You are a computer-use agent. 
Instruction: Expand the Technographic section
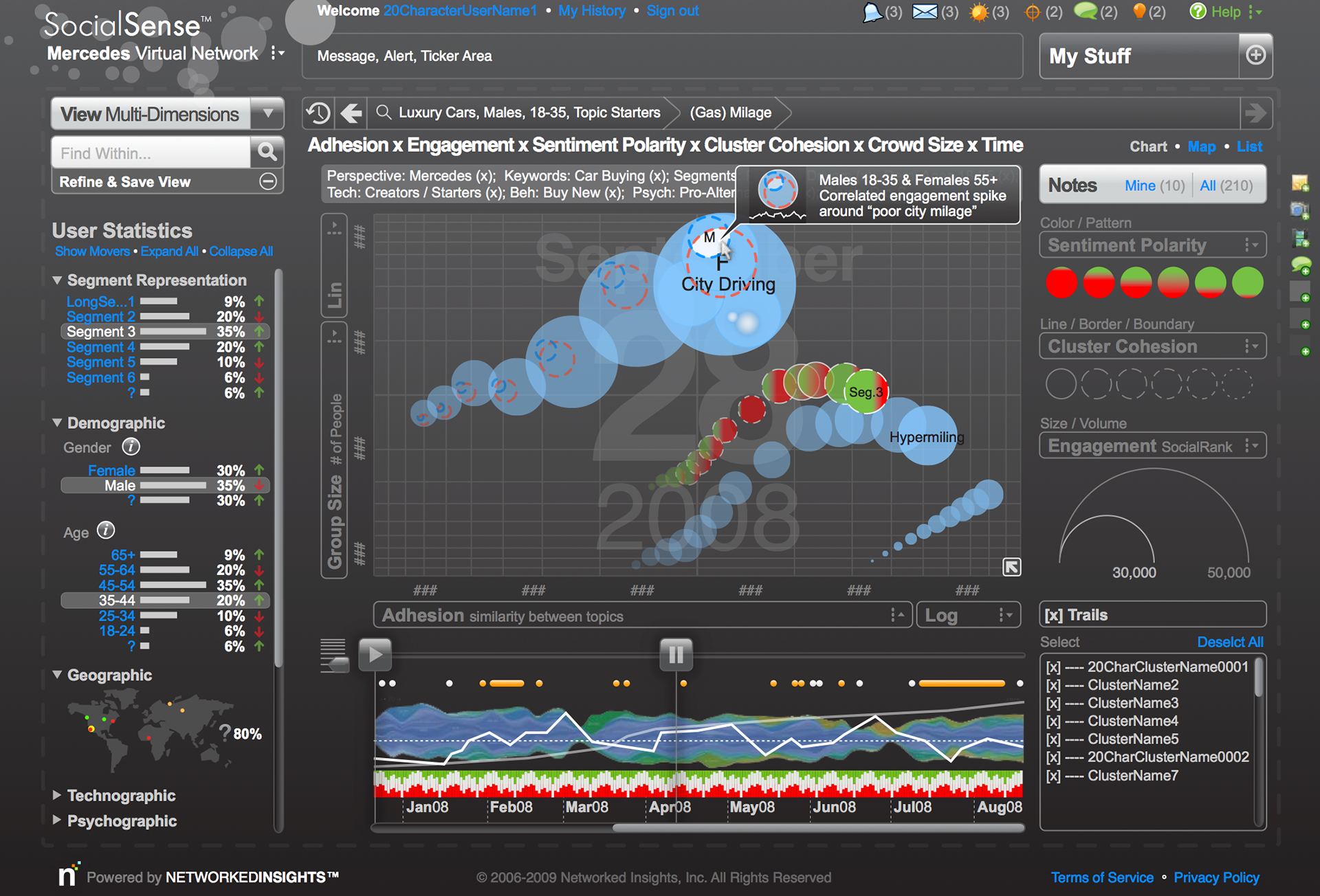[x=57, y=795]
